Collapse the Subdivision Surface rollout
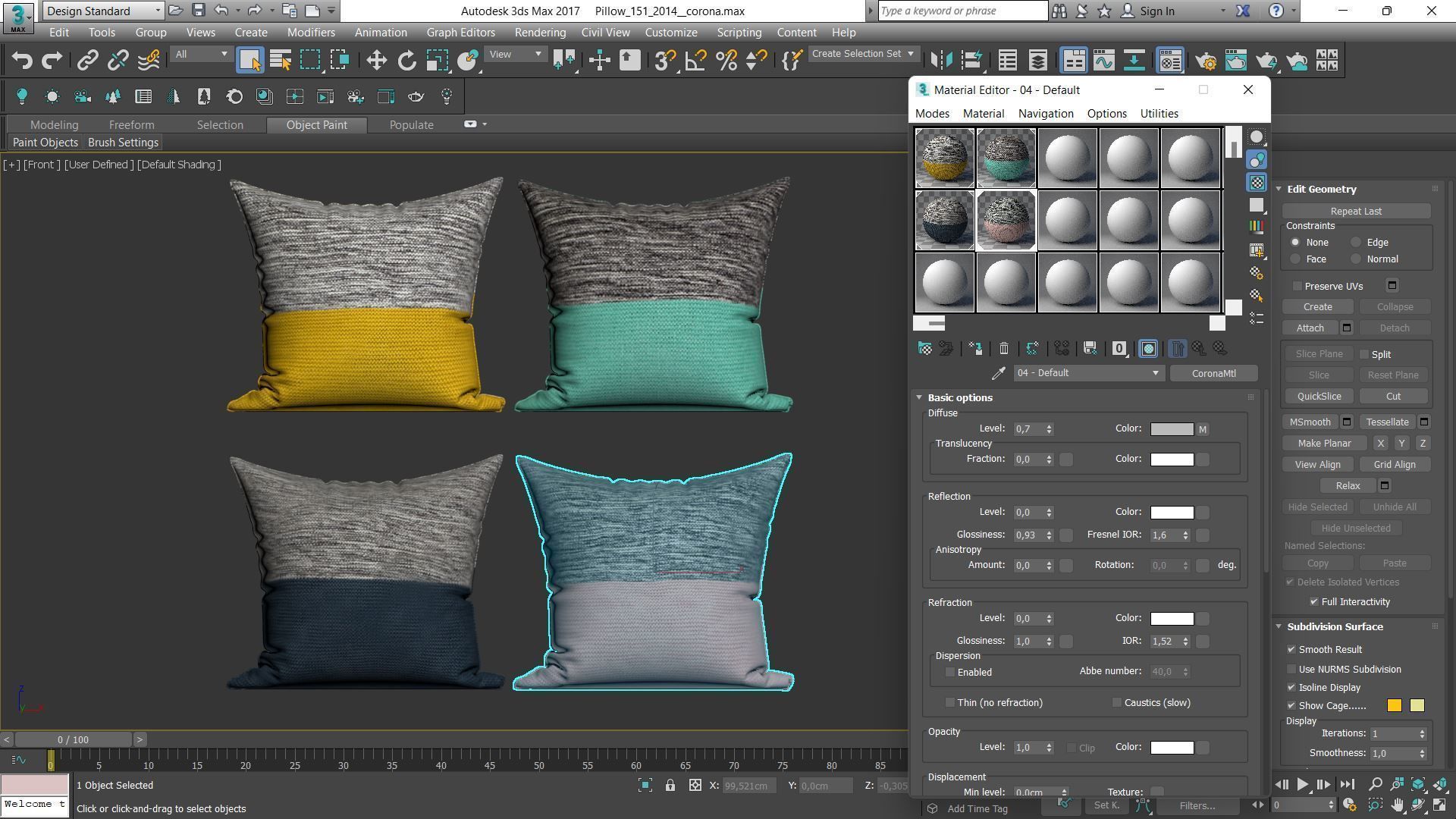This screenshot has width=1456, height=819. point(1279,626)
